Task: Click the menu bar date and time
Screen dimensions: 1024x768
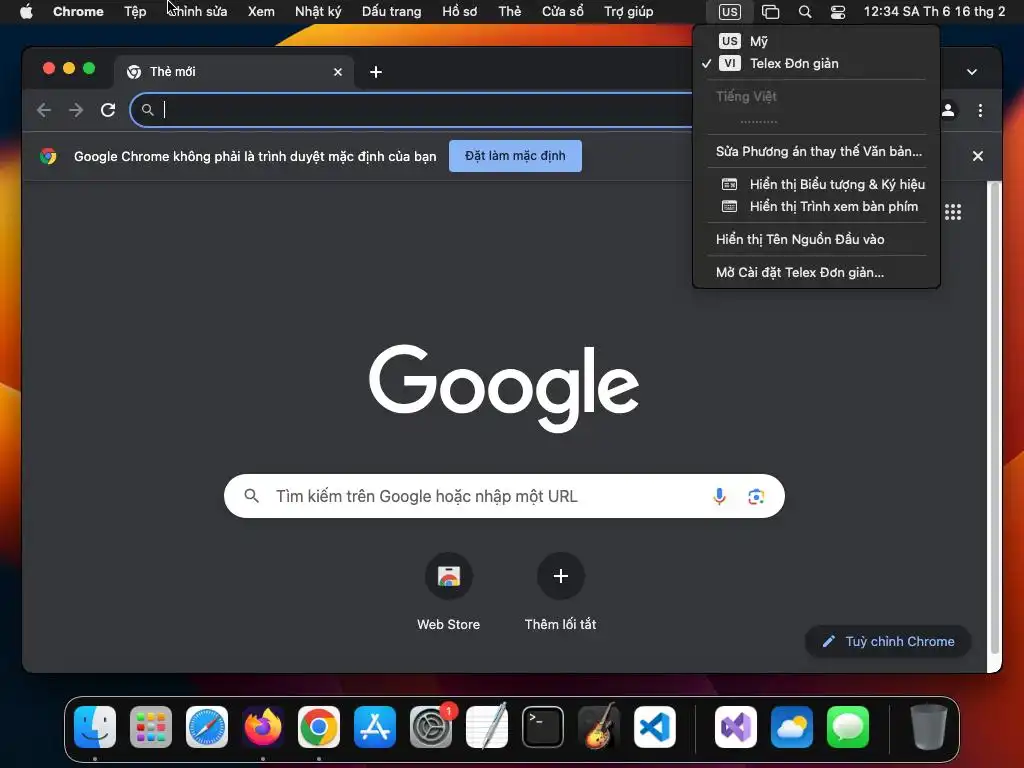Action: point(934,12)
